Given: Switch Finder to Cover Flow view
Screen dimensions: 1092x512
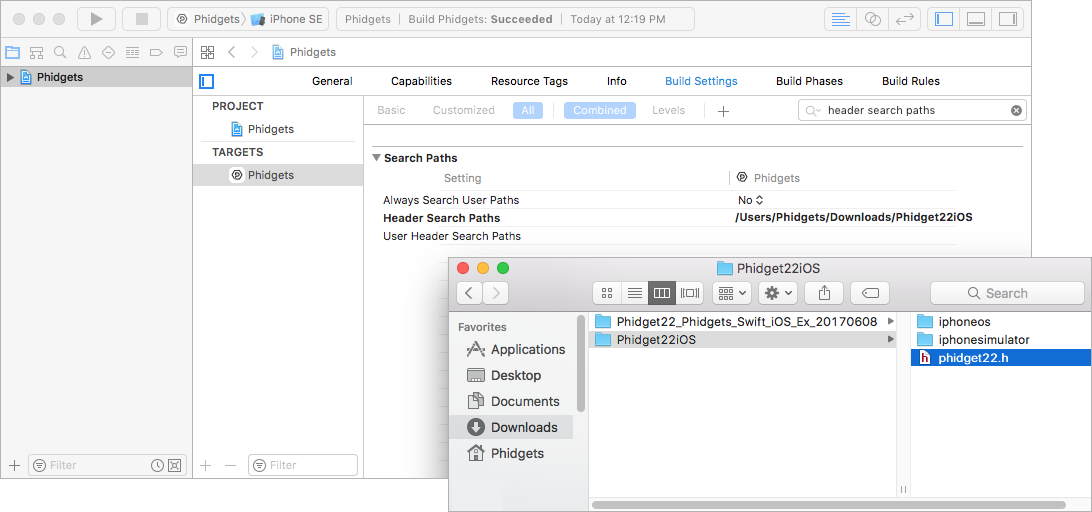Looking at the screenshot, I should pyautogui.click(x=689, y=293).
